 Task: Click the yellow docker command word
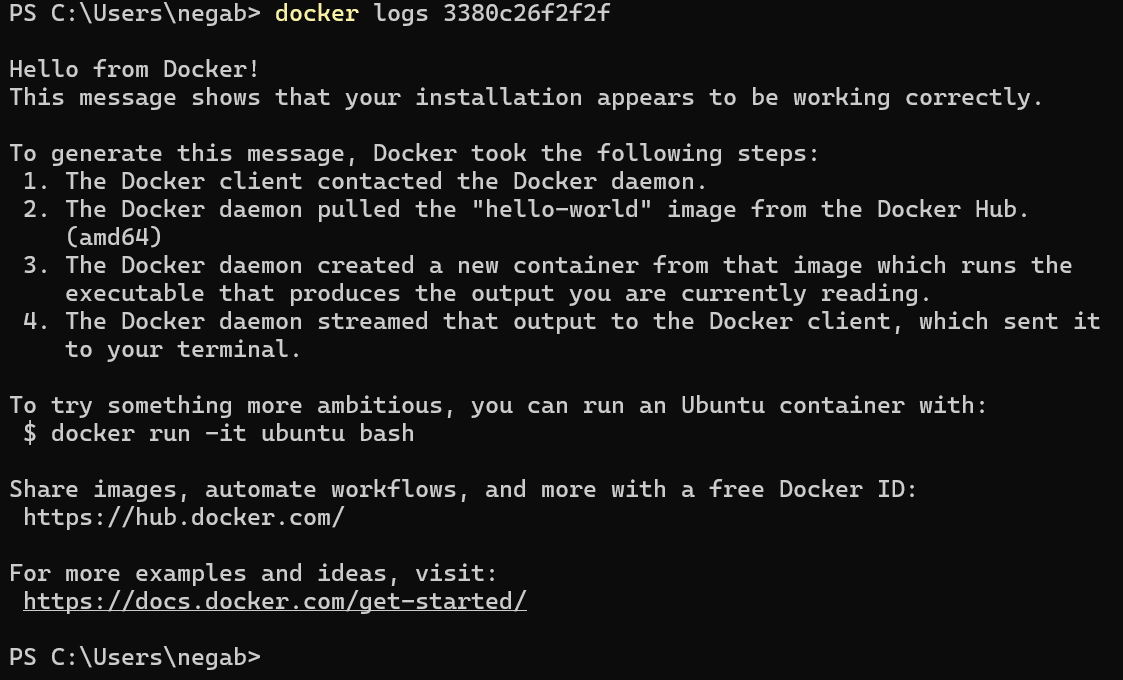(x=317, y=13)
